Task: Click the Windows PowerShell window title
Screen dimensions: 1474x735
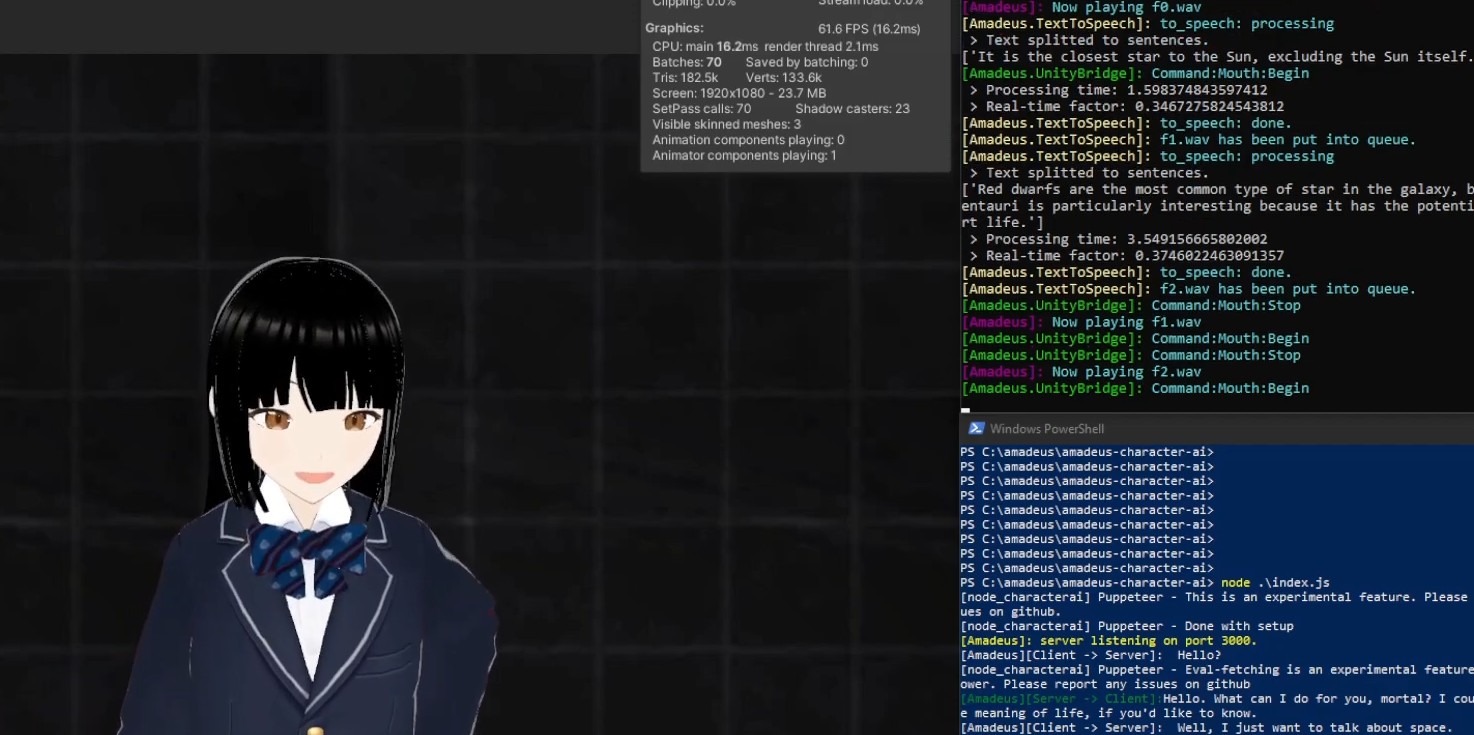Action: pos(1047,429)
